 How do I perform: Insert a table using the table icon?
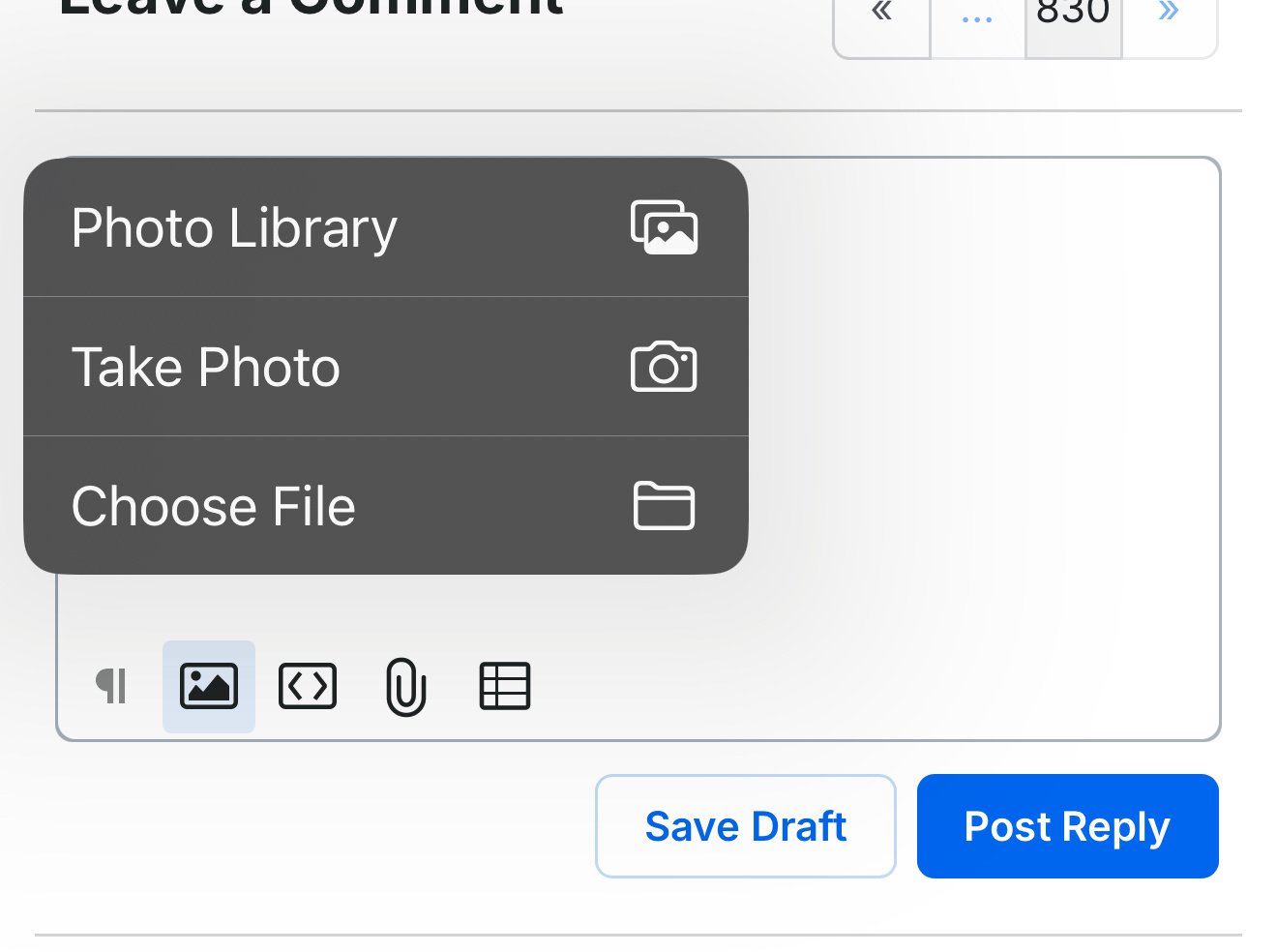tap(505, 687)
